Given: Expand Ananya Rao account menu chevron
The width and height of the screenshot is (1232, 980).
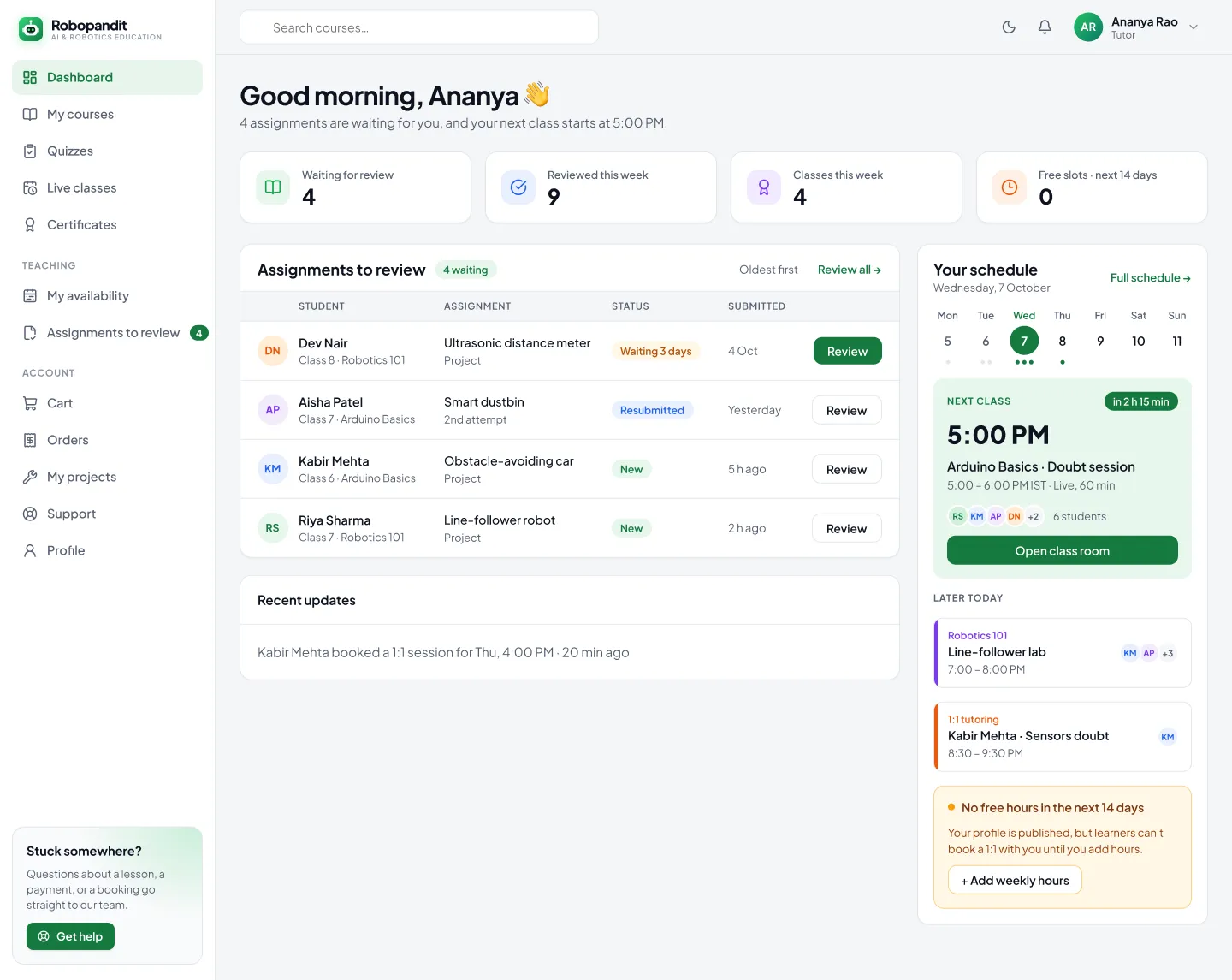Looking at the screenshot, I should (x=1193, y=27).
